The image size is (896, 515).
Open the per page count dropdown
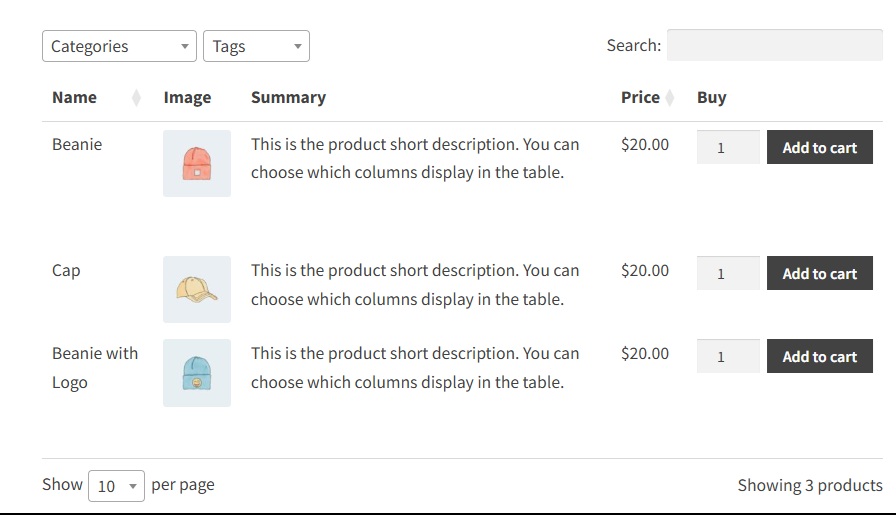pos(116,486)
